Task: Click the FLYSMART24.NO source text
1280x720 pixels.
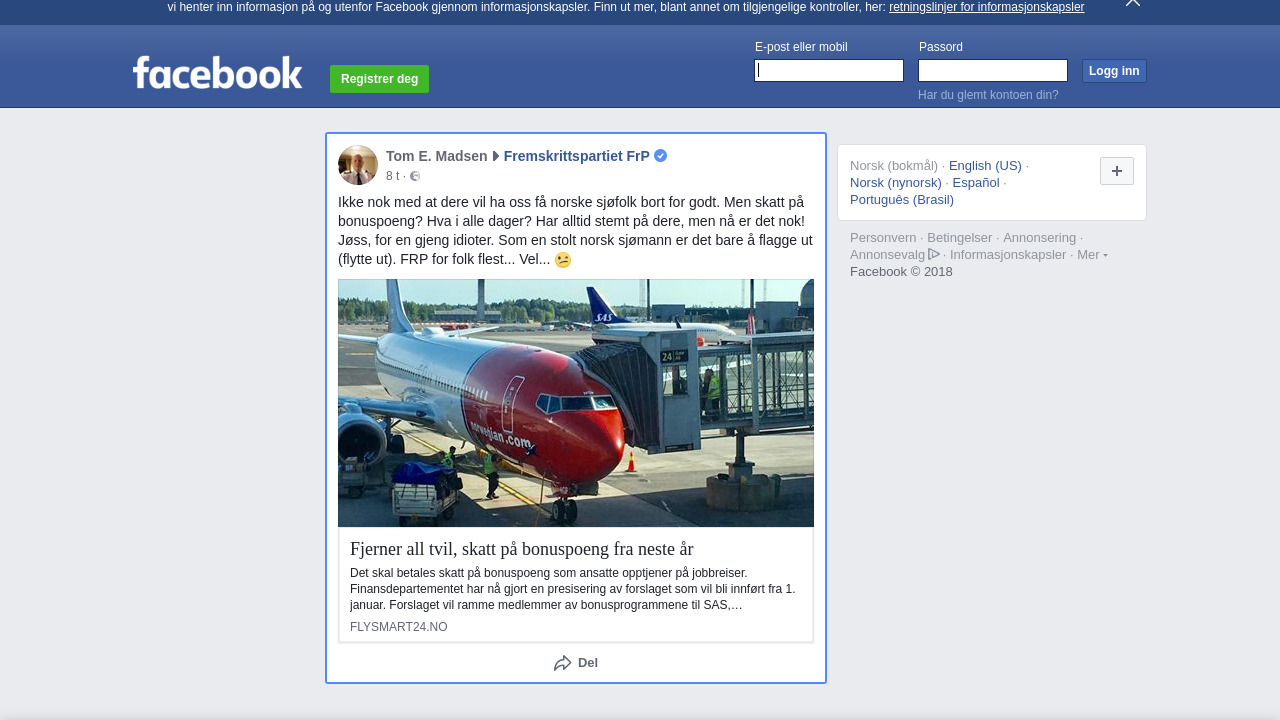Action: (x=399, y=627)
